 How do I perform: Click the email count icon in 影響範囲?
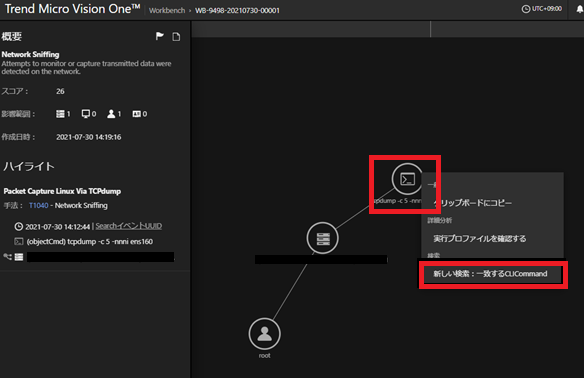pos(137,114)
